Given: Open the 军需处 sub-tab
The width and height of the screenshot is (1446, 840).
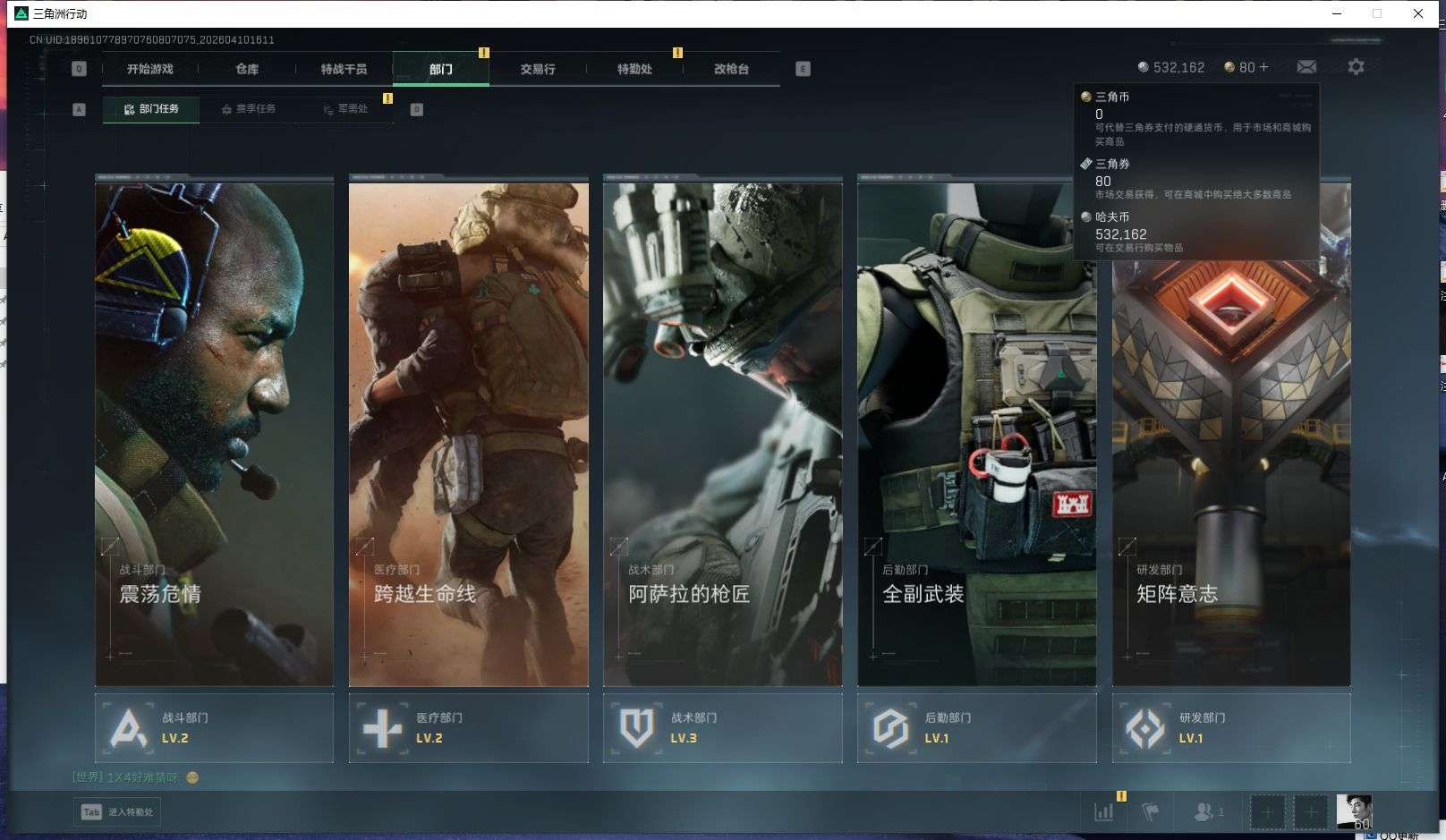Looking at the screenshot, I should pyautogui.click(x=345, y=109).
